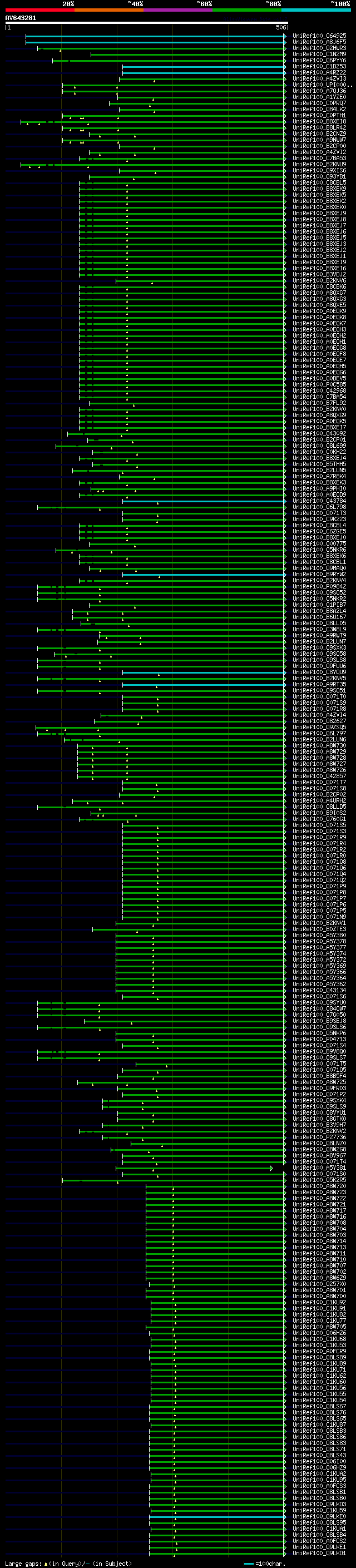Select label UniRef100_C0PRQ7

coord(319,103)
